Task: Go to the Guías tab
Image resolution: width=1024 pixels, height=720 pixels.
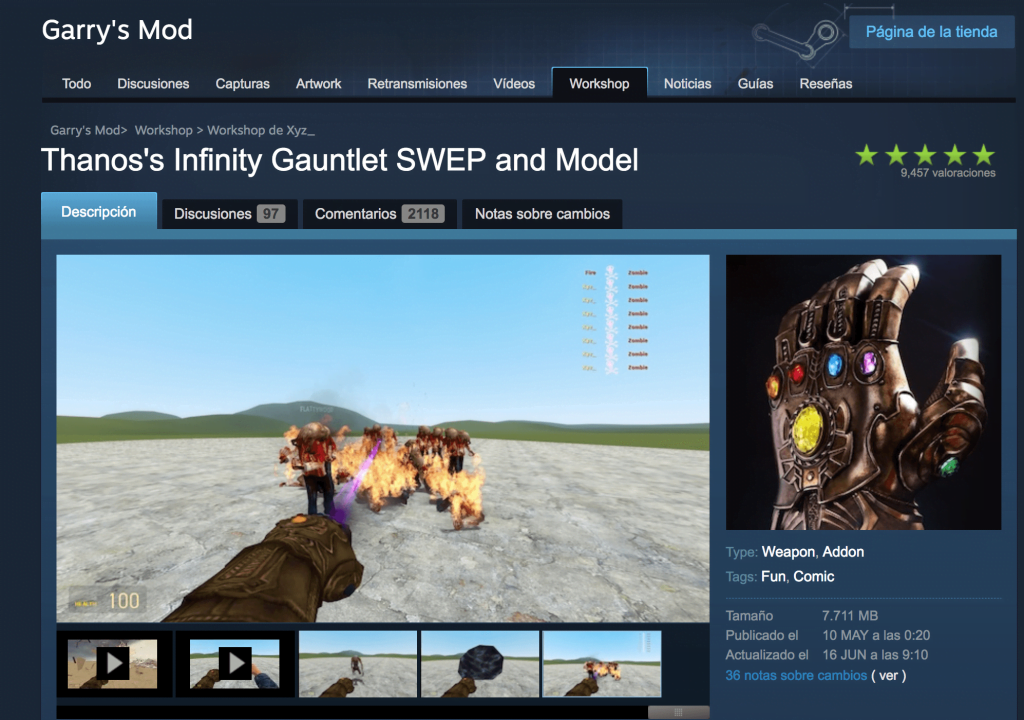Action: (756, 84)
